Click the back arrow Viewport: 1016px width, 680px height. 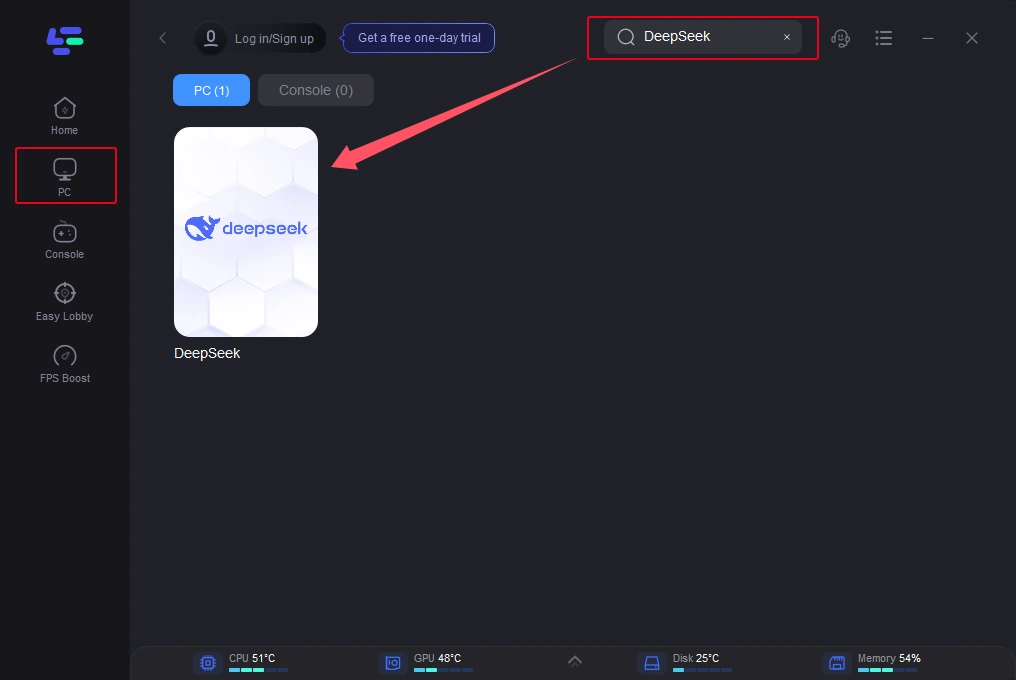click(x=163, y=38)
